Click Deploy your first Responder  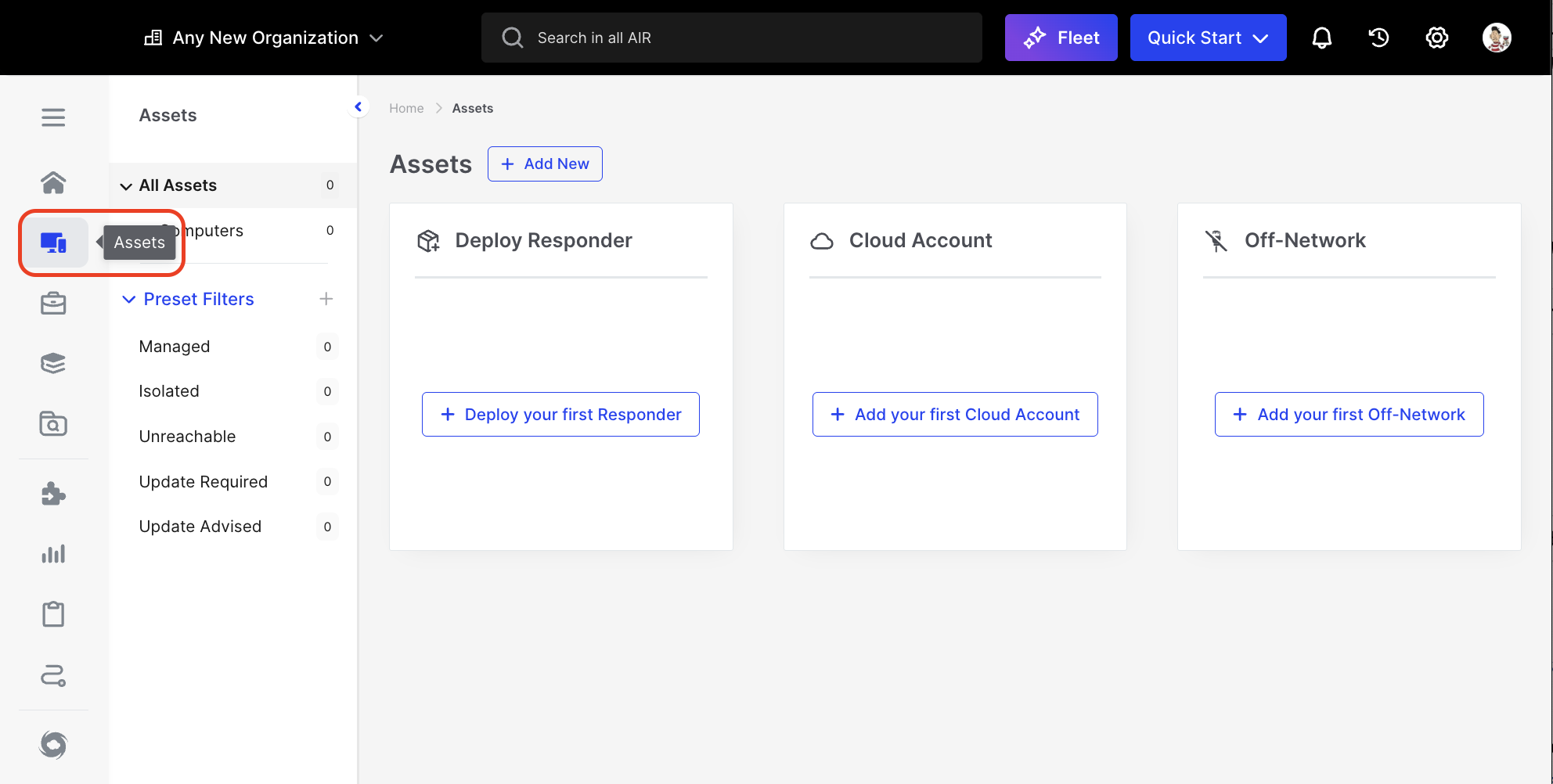pos(560,415)
